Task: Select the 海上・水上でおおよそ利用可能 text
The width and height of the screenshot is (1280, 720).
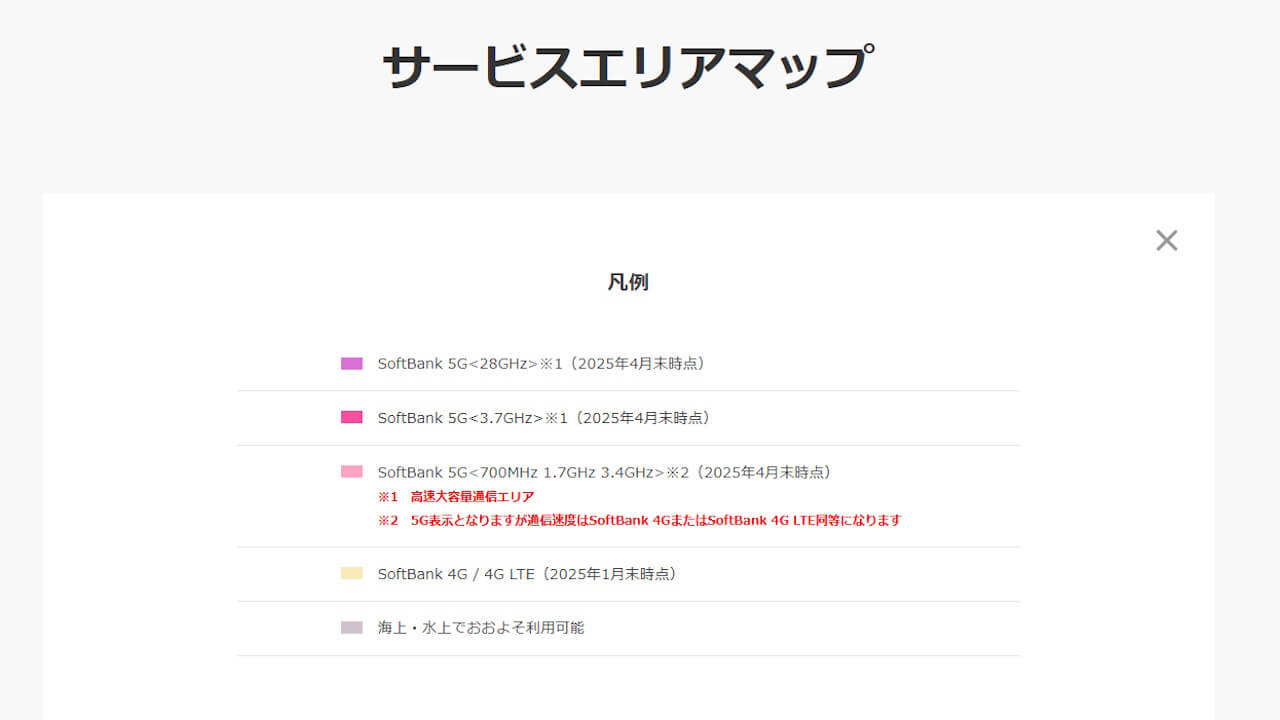Action: tap(481, 628)
